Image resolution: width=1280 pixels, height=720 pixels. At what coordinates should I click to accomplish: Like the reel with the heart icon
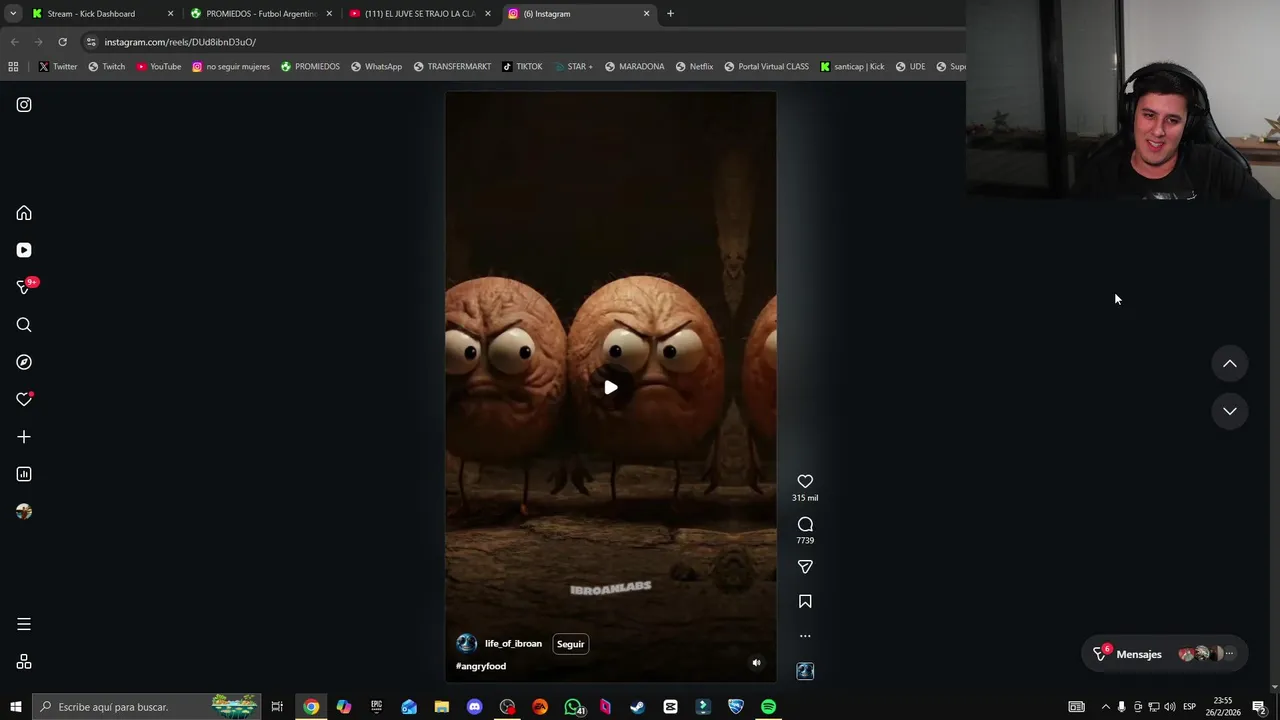pos(805,482)
